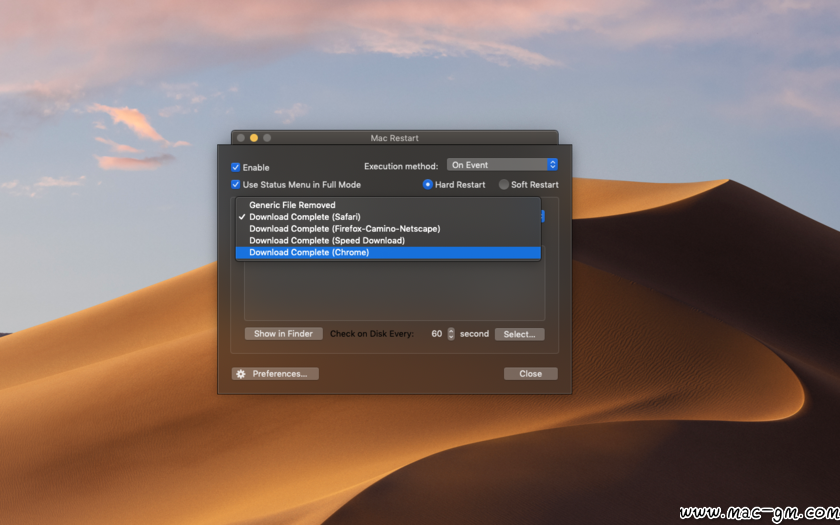The height and width of the screenshot is (525, 840).
Task: Select the Soft Restart radio button
Action: click(504, 184)
